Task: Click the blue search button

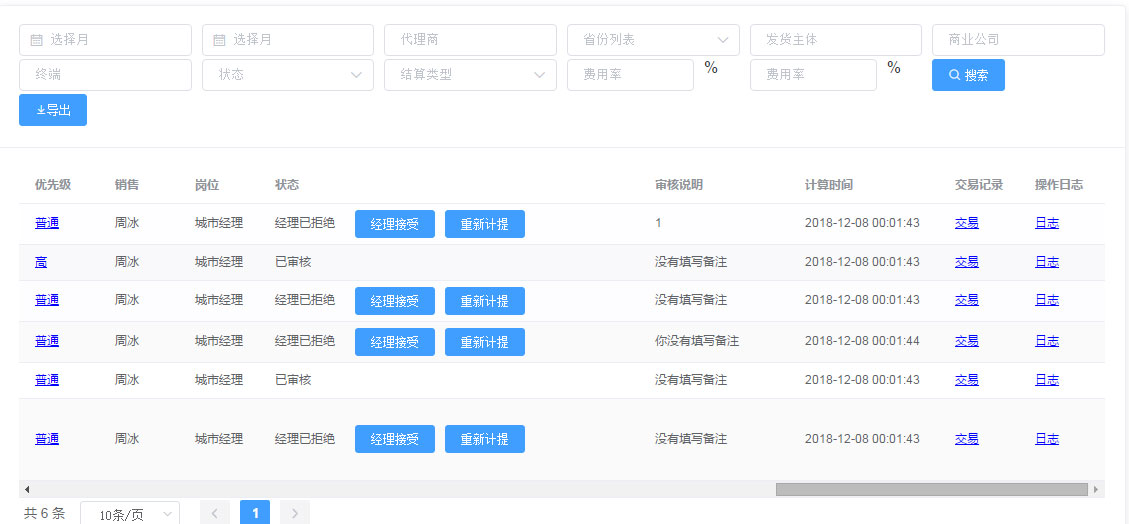Action: [x=968, y=75]
